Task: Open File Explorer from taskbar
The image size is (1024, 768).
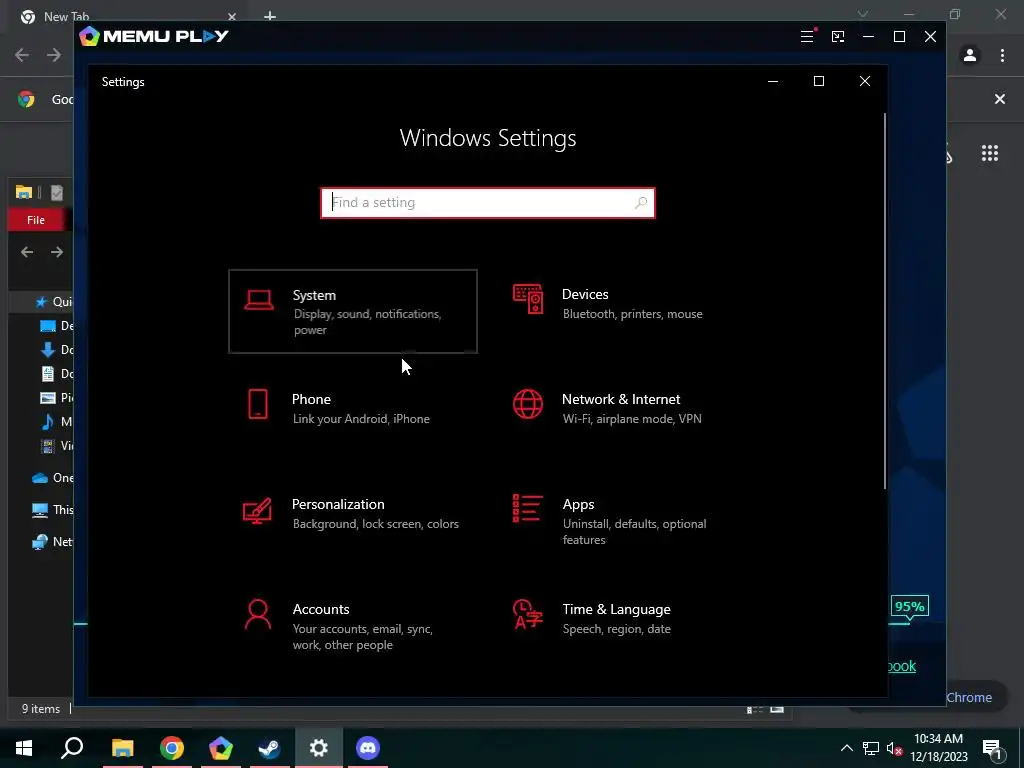Action: pos(122,748)
